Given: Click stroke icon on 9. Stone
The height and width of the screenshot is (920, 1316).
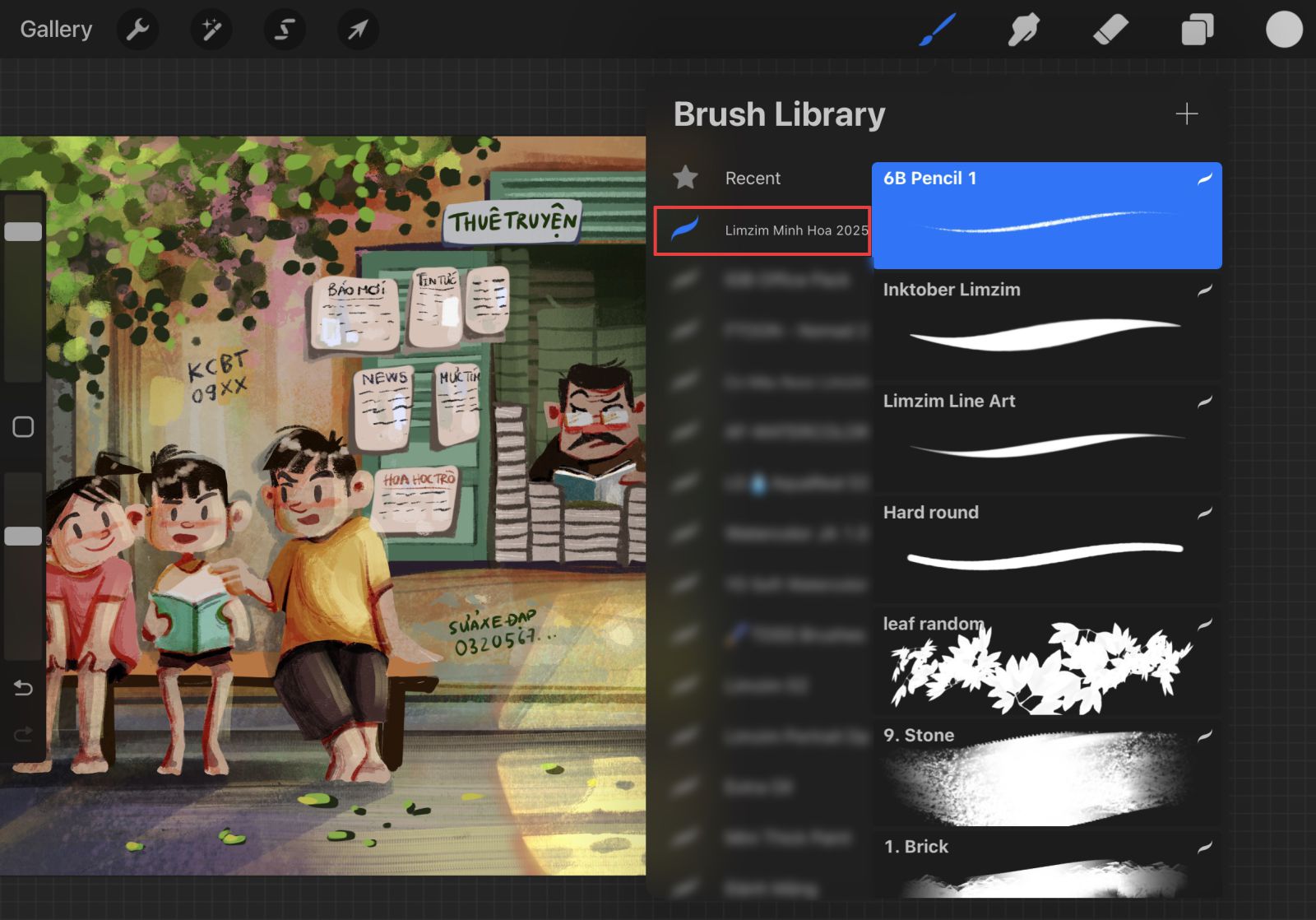Looking at the screenshot, I should pyautogui.click(x=1205, y=736).
